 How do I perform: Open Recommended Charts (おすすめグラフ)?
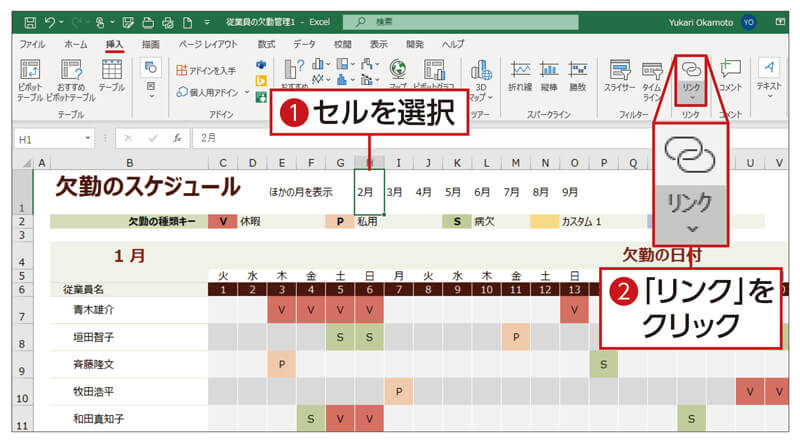(x=294, y=74)
